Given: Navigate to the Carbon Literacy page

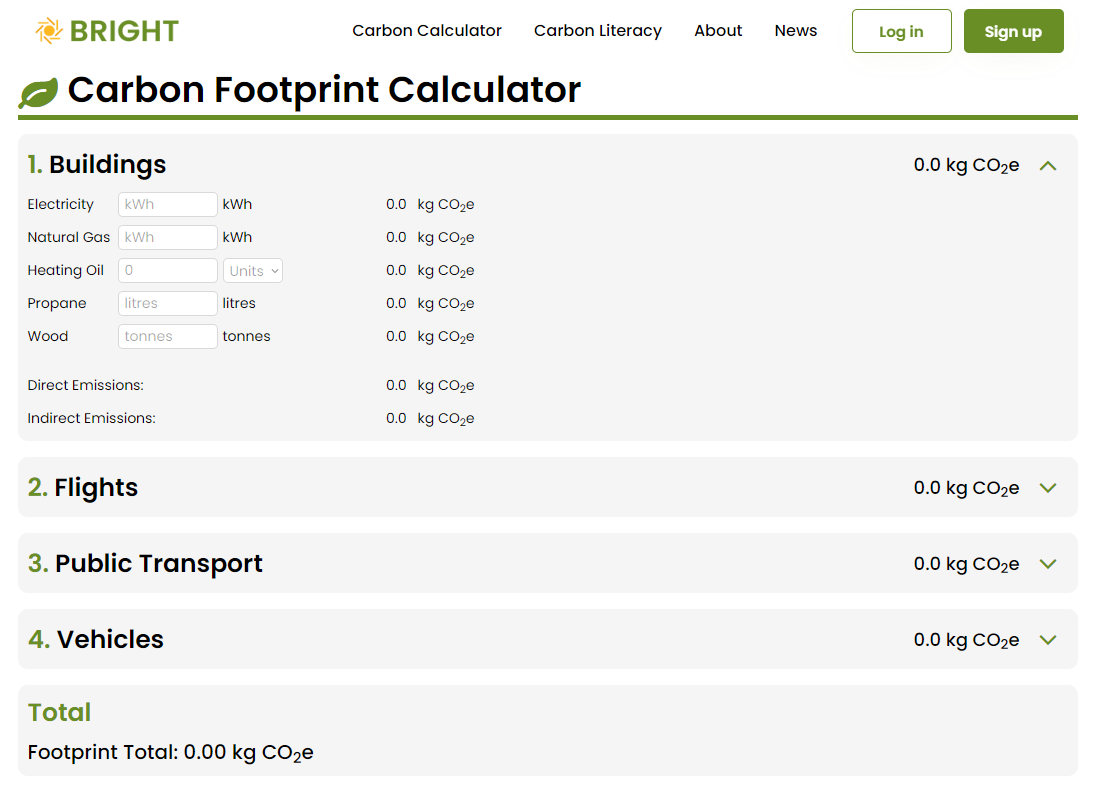Looking at the screenshot, I should click(x=597, y=31).
